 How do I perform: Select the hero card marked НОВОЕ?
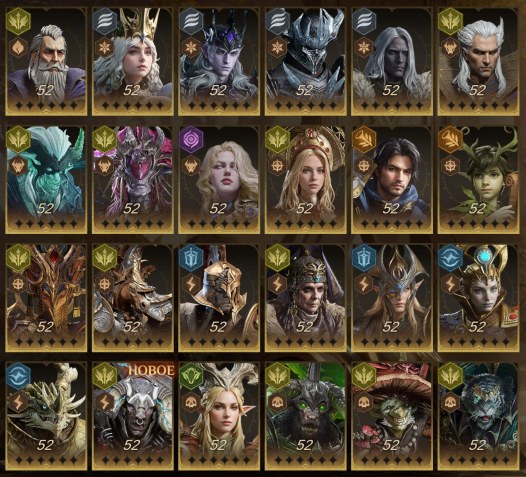click(x=133, y=416)
